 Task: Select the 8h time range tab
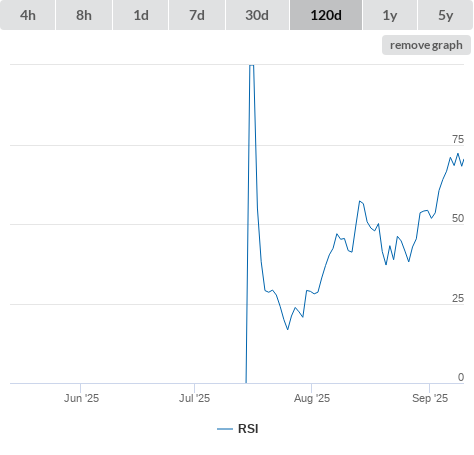click(84, 15)
